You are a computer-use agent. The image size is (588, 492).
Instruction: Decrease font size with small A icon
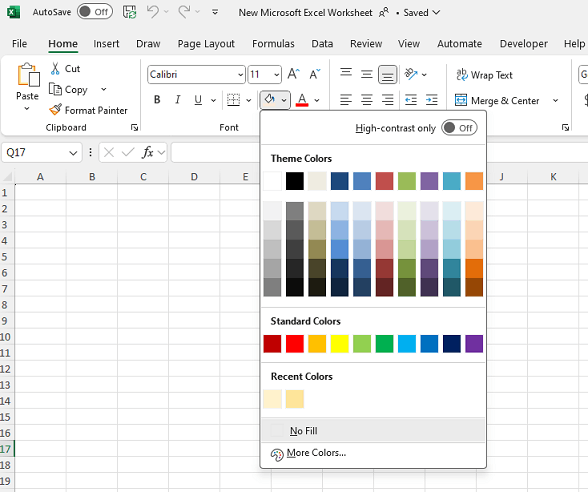point(315,74)
